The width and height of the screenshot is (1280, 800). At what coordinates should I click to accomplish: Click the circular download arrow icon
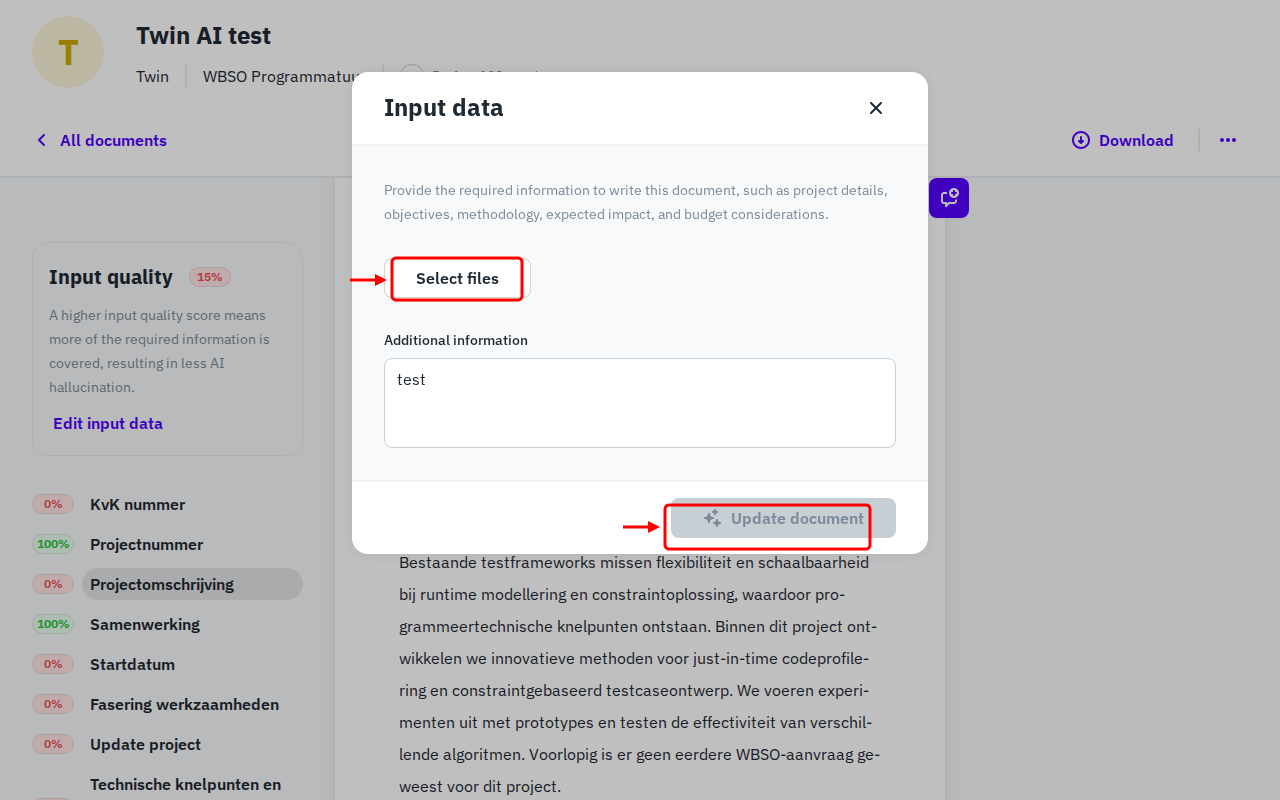coord(1080,140)
